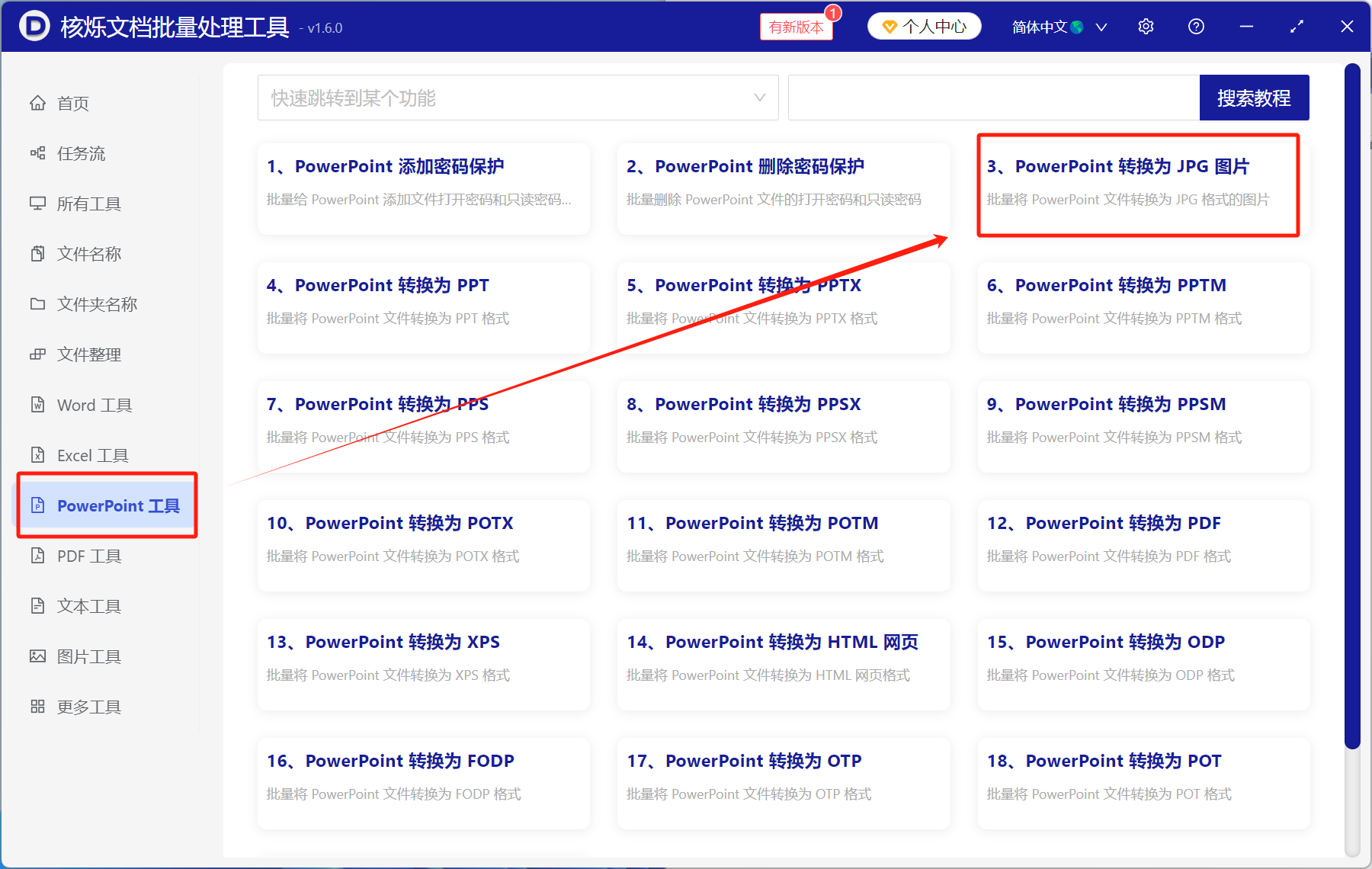Screen dimensions: 1372x869
Task: Click the home icon beside 首页
Action: (x=37, y=103)
